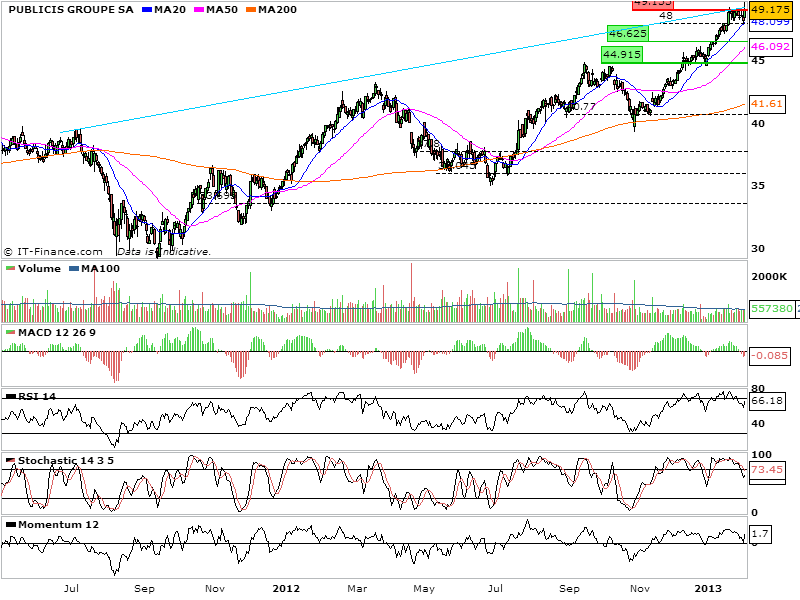Select the blue MA20 legend swatch

coord(147,10)
